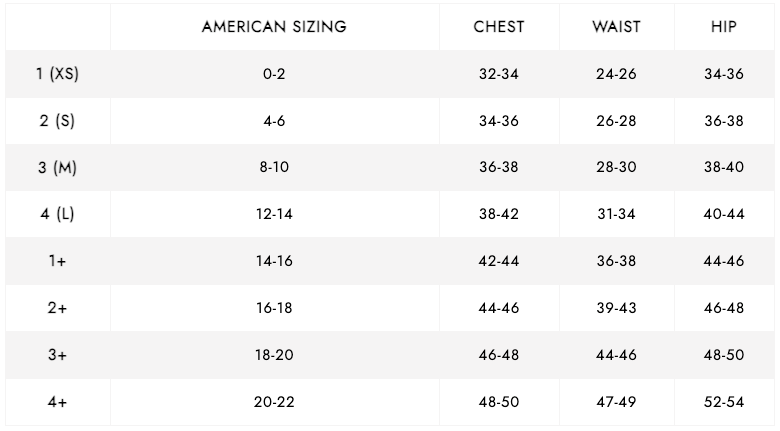Click the 1+ size row label

(x=57, y=261)
